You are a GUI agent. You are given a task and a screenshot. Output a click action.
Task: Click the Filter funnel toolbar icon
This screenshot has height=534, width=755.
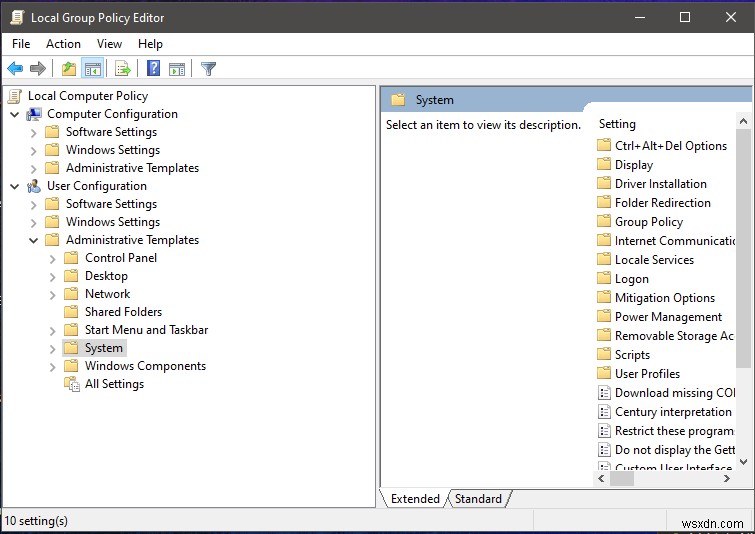208,69
